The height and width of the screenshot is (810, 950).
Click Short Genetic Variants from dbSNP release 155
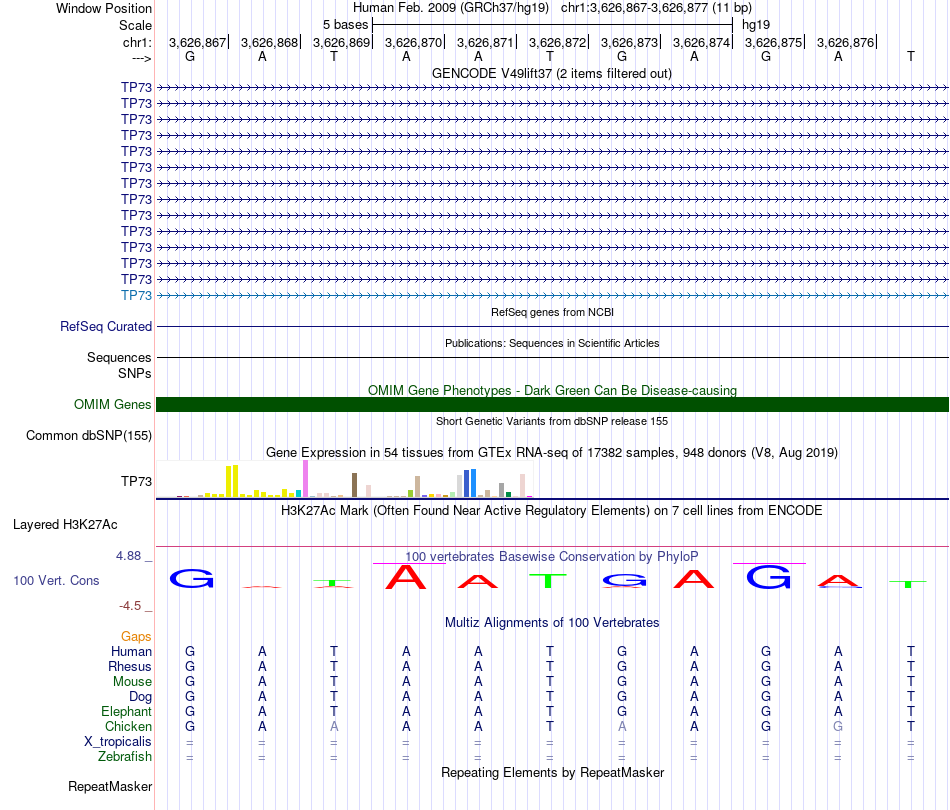(x=552, y=421)
